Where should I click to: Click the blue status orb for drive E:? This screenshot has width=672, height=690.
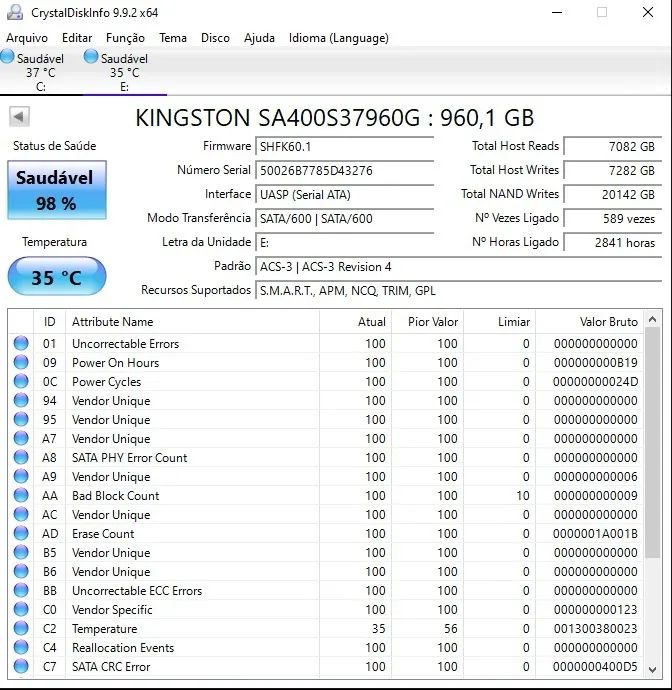(x=91, y=57)
